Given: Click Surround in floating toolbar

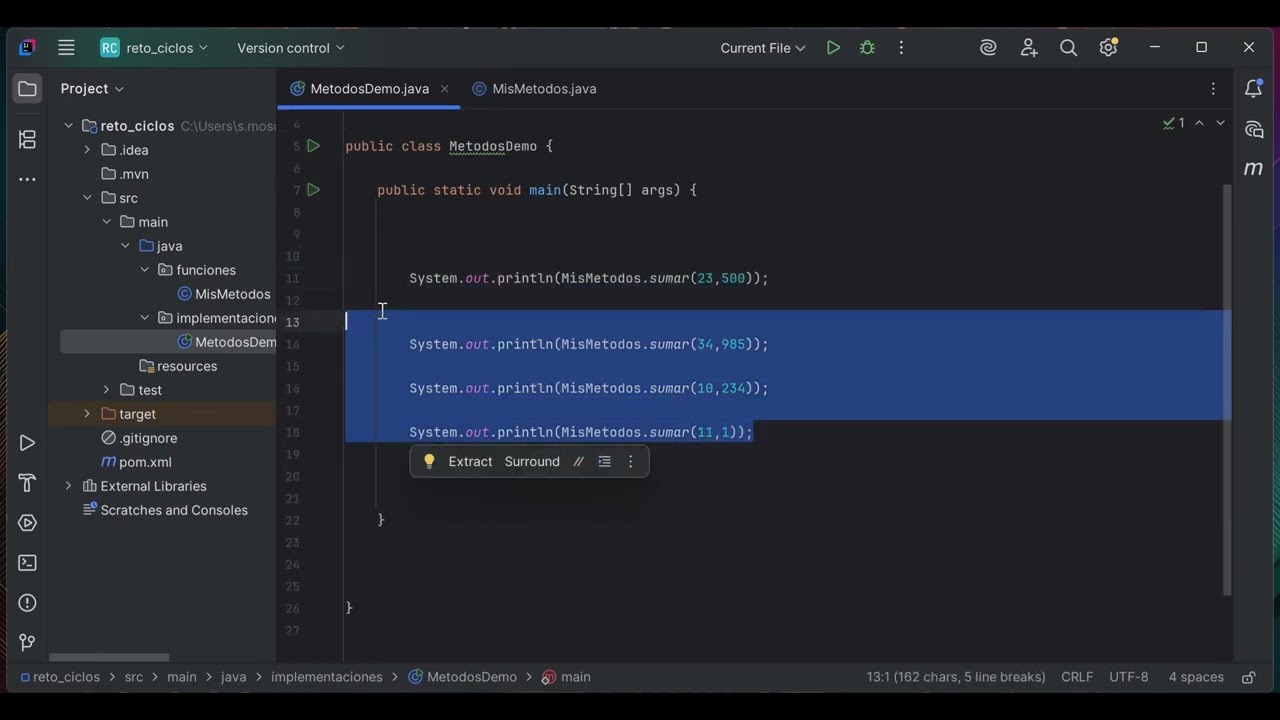Looking at the screenshot, I should coord(532,461).
